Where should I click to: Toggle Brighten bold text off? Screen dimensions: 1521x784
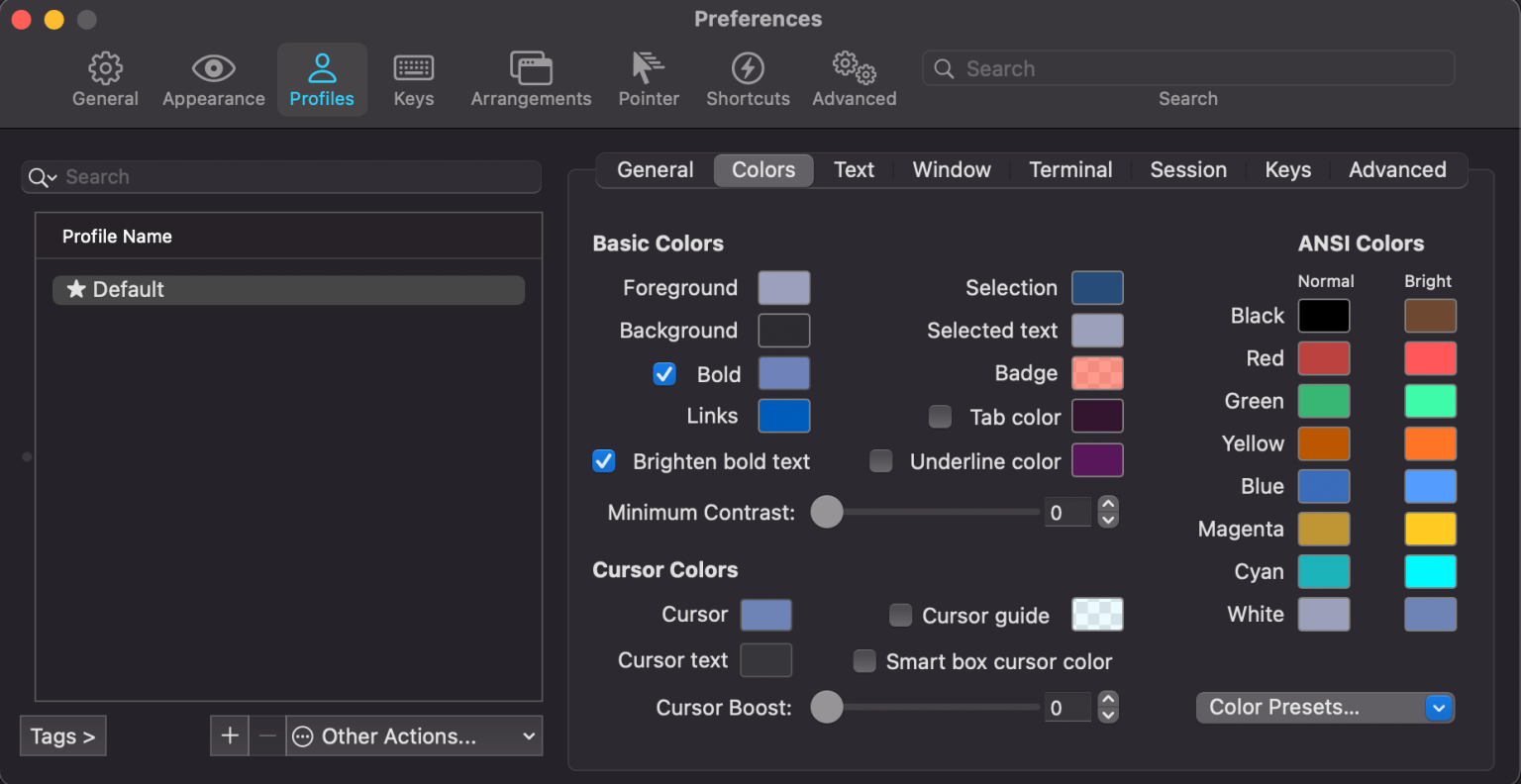(603, 460)
